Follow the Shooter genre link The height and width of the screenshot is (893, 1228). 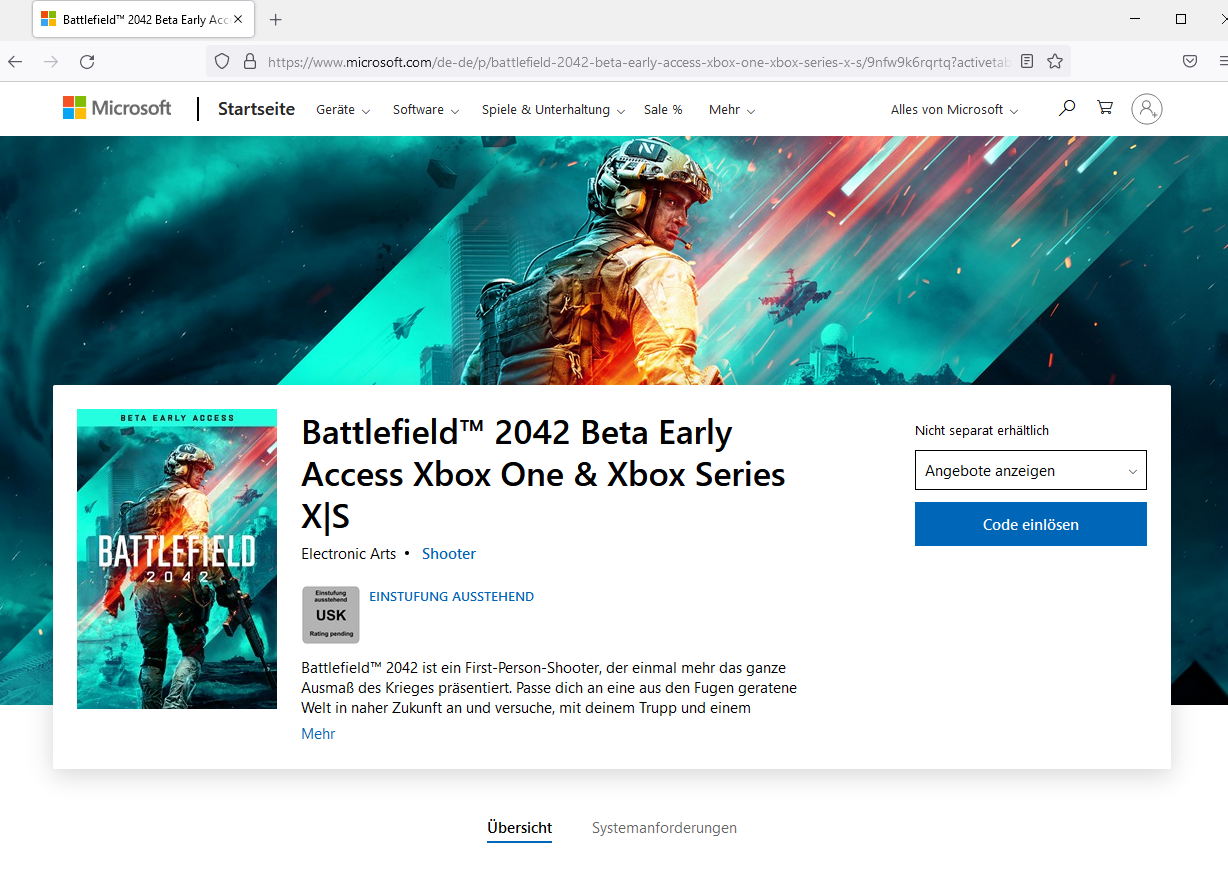448,554
